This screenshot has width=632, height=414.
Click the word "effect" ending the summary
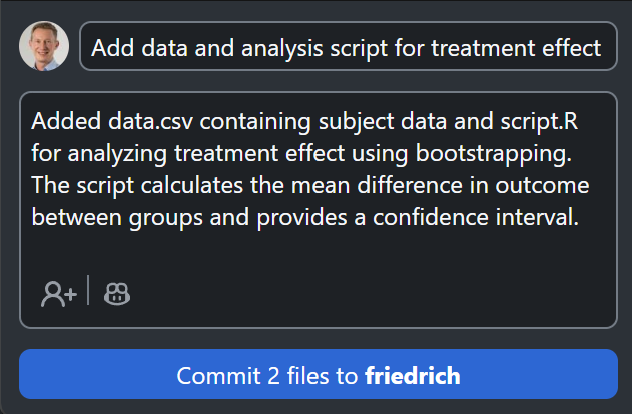(x=571, y=47)
